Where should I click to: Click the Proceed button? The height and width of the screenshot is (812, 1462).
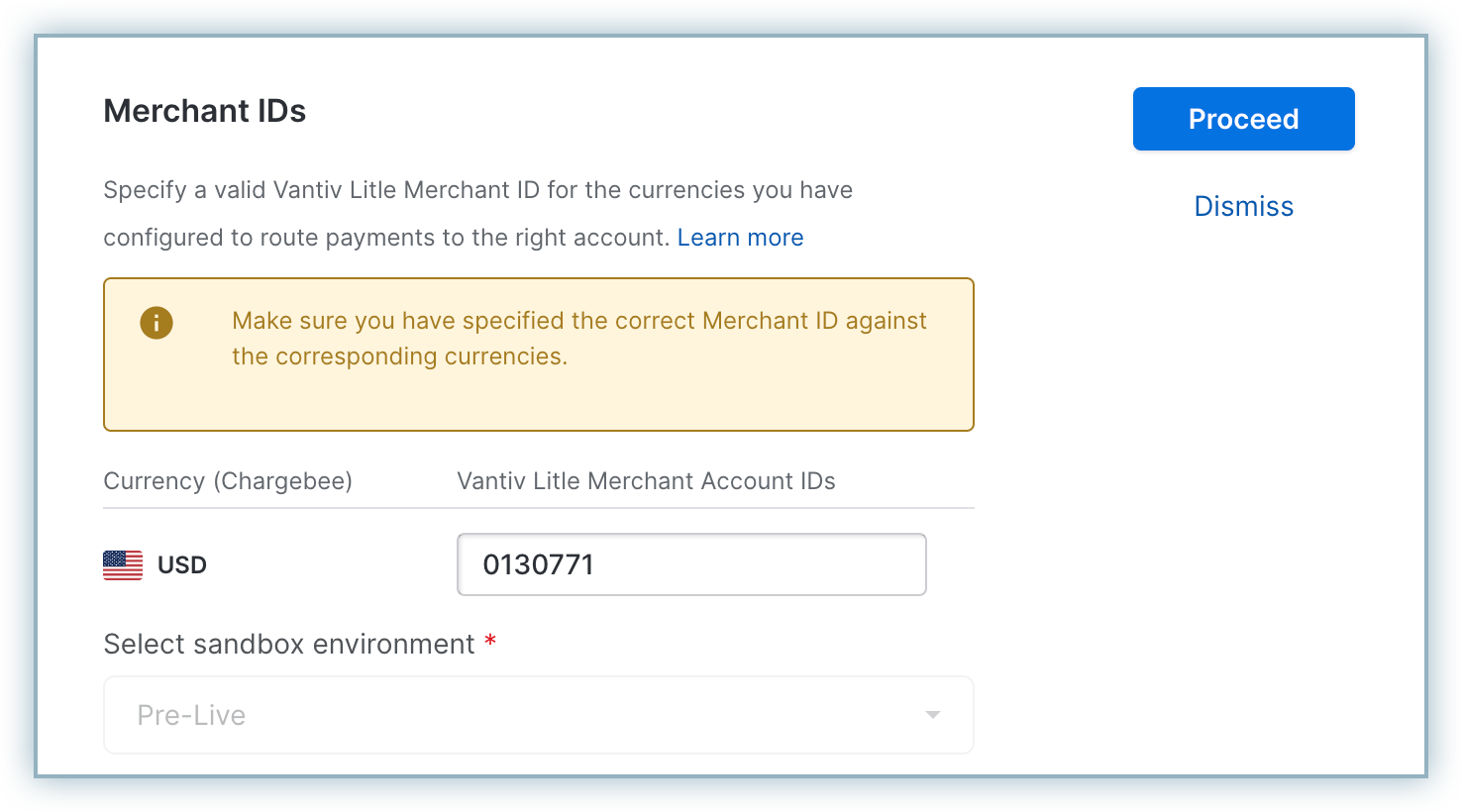(x=1243, y=119)
